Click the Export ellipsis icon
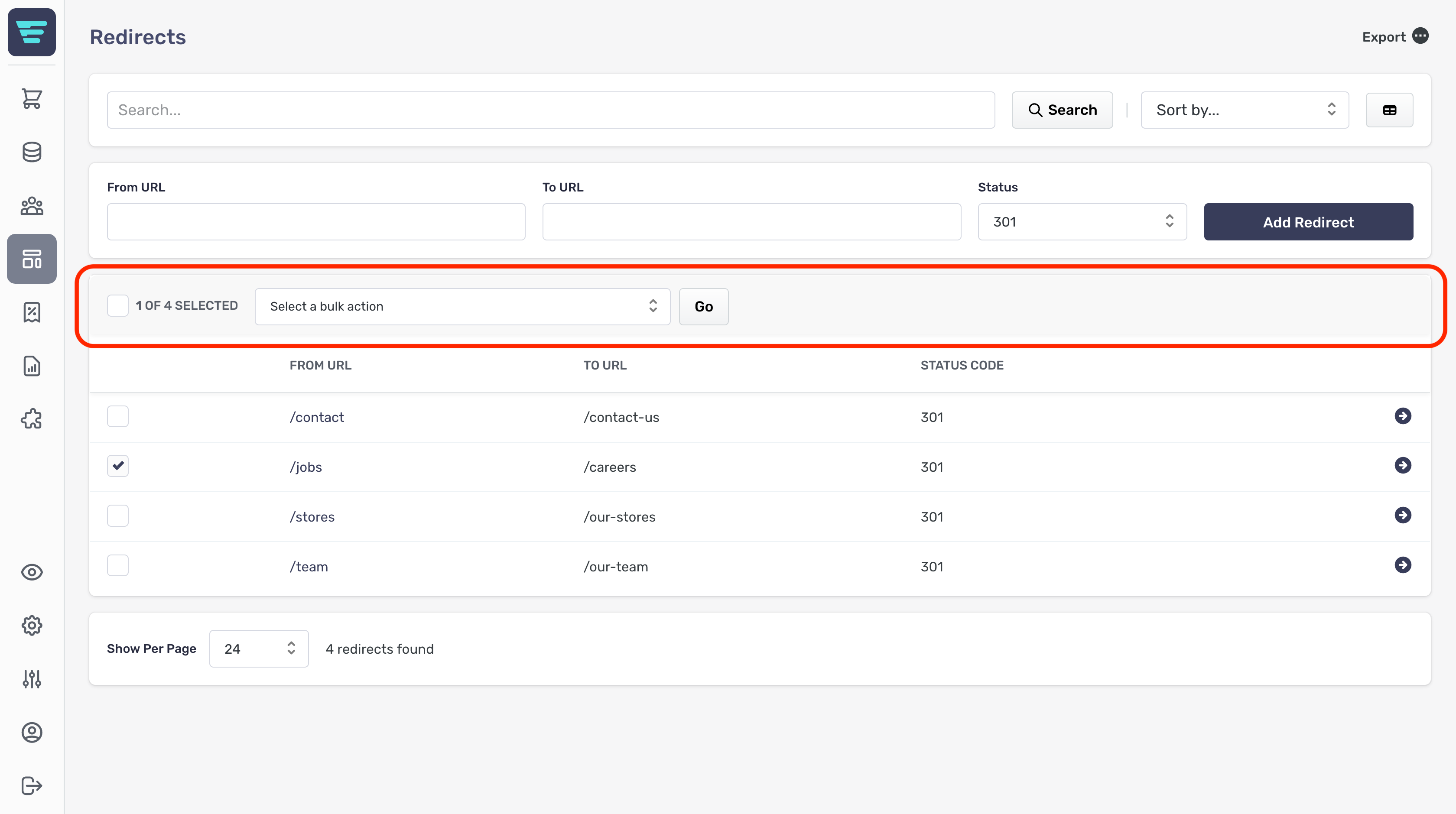The height and width of the screenshot is (814, 1456). coord(1420,36)
